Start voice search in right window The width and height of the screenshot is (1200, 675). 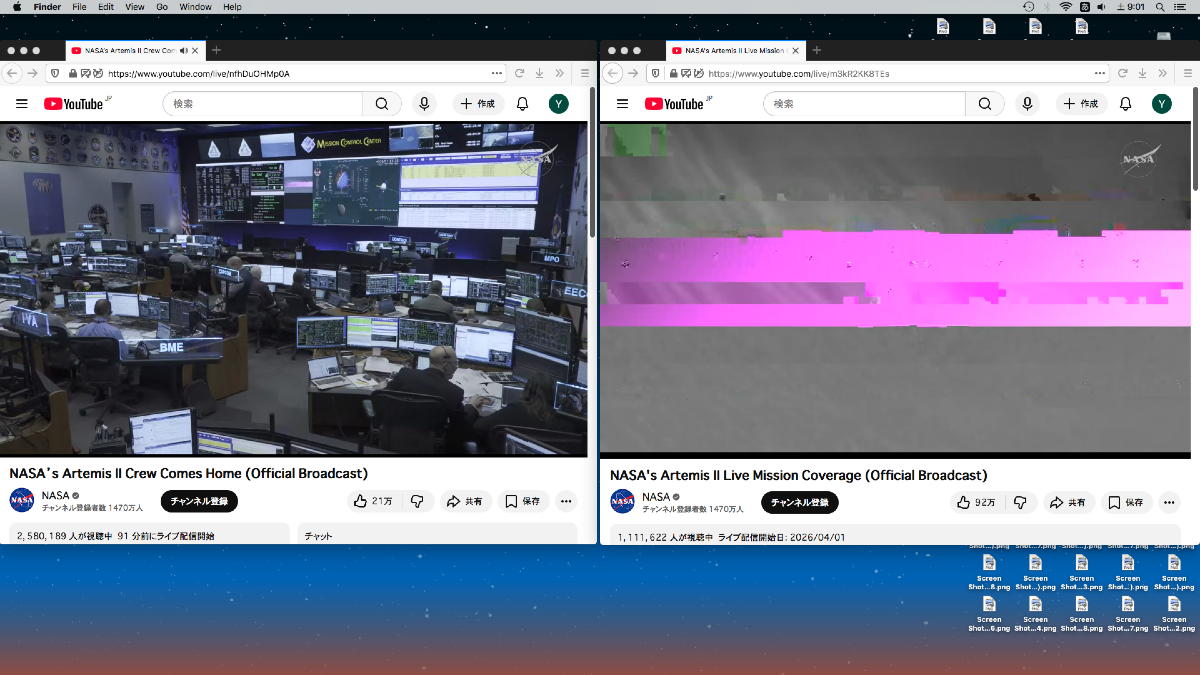1027,103
